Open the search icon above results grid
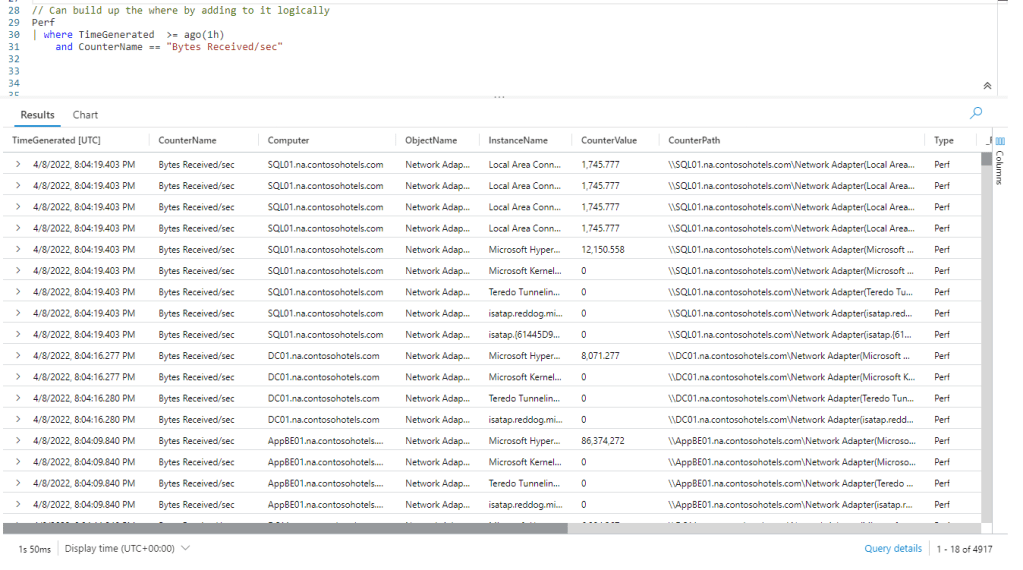Viewport: 1023px width, 570px height. (976, 113)
